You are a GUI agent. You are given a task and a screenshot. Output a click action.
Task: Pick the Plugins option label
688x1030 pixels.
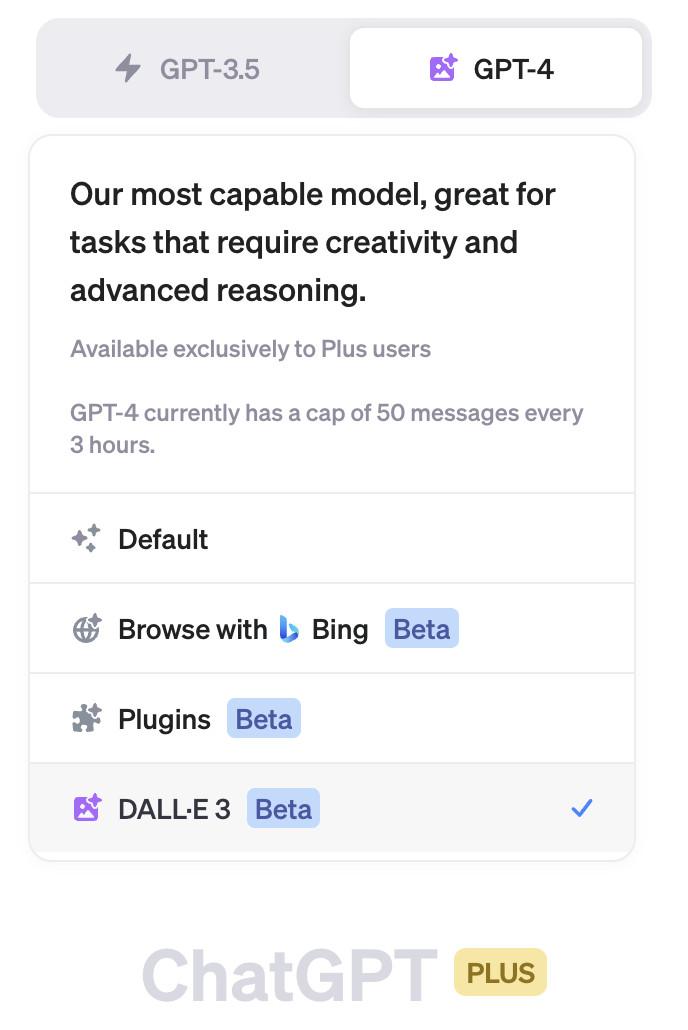point(164,720)
